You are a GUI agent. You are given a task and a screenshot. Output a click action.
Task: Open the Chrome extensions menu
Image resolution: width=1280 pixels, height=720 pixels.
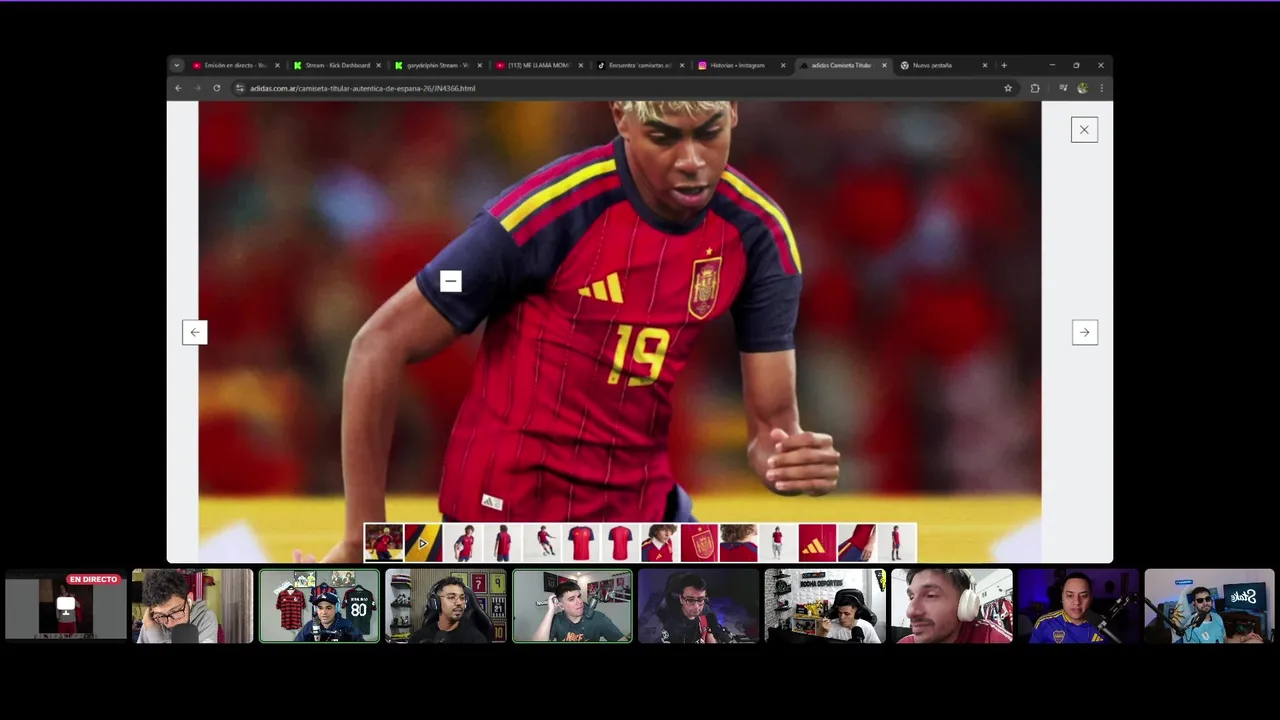point(1035,88)
